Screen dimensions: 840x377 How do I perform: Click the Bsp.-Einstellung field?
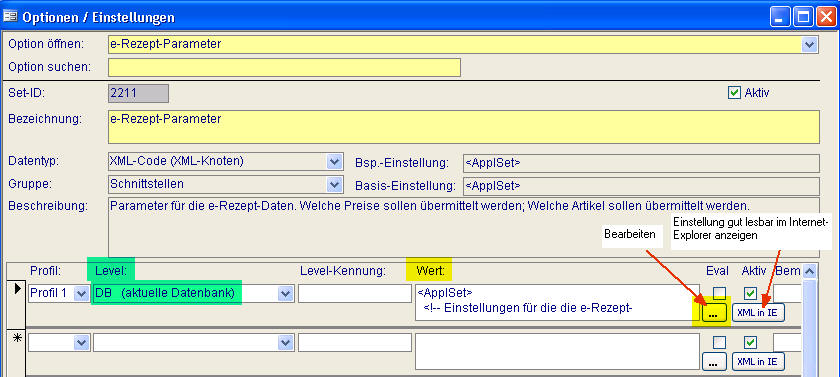(641, 163)
